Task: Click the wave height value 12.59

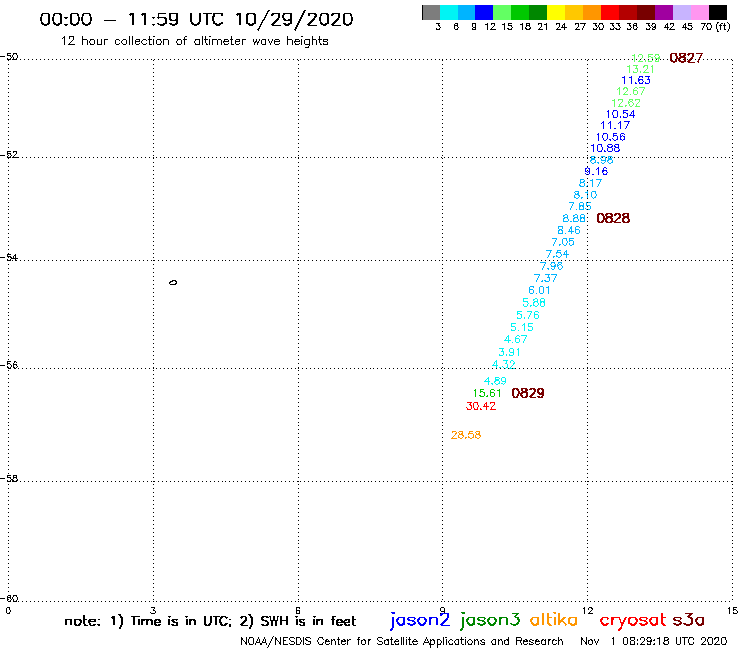Action: (646, 58)
